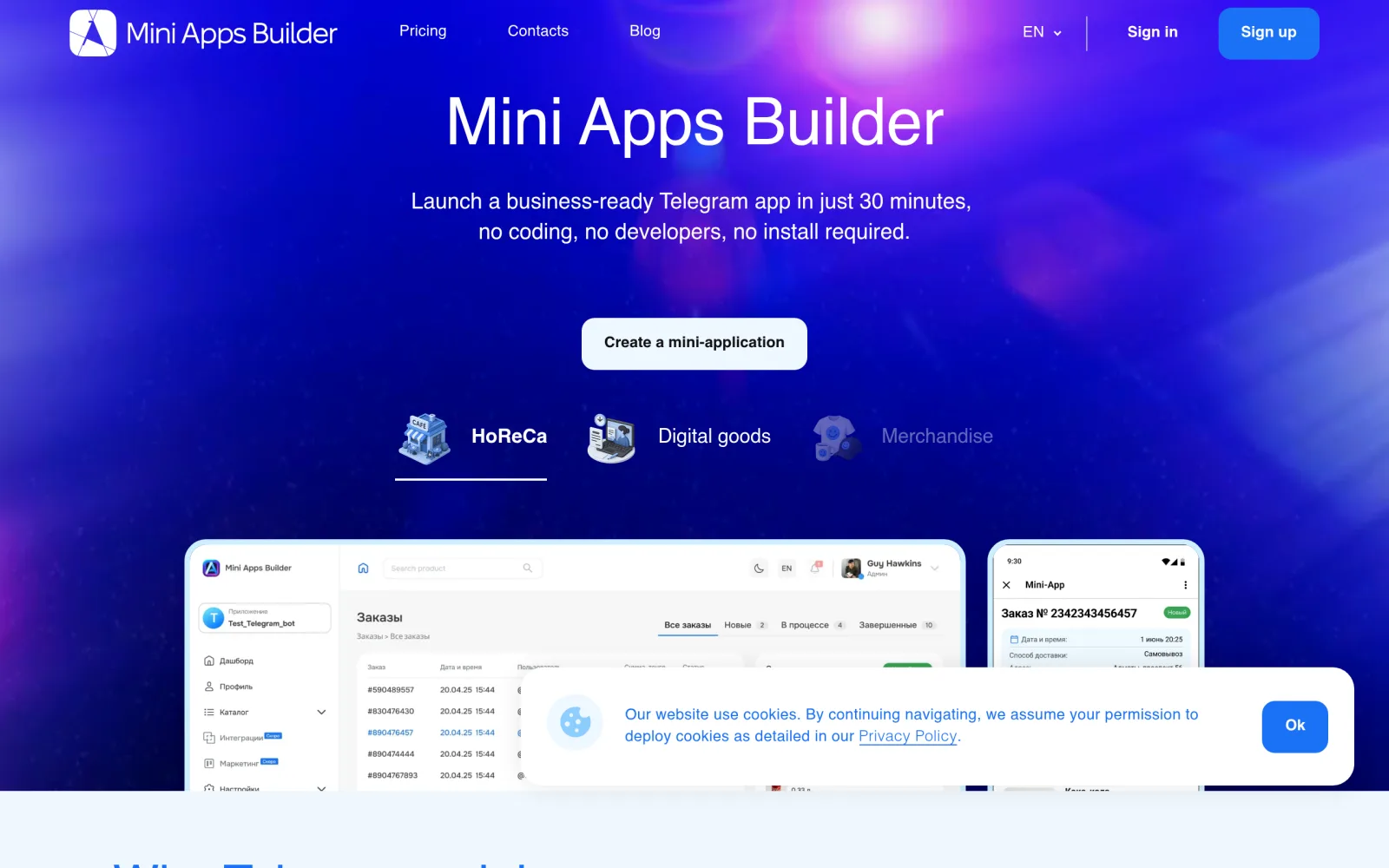The height and width of the screenshot is (868, 1389).
Task: Select the Новые orders tab
Action: 746,625
